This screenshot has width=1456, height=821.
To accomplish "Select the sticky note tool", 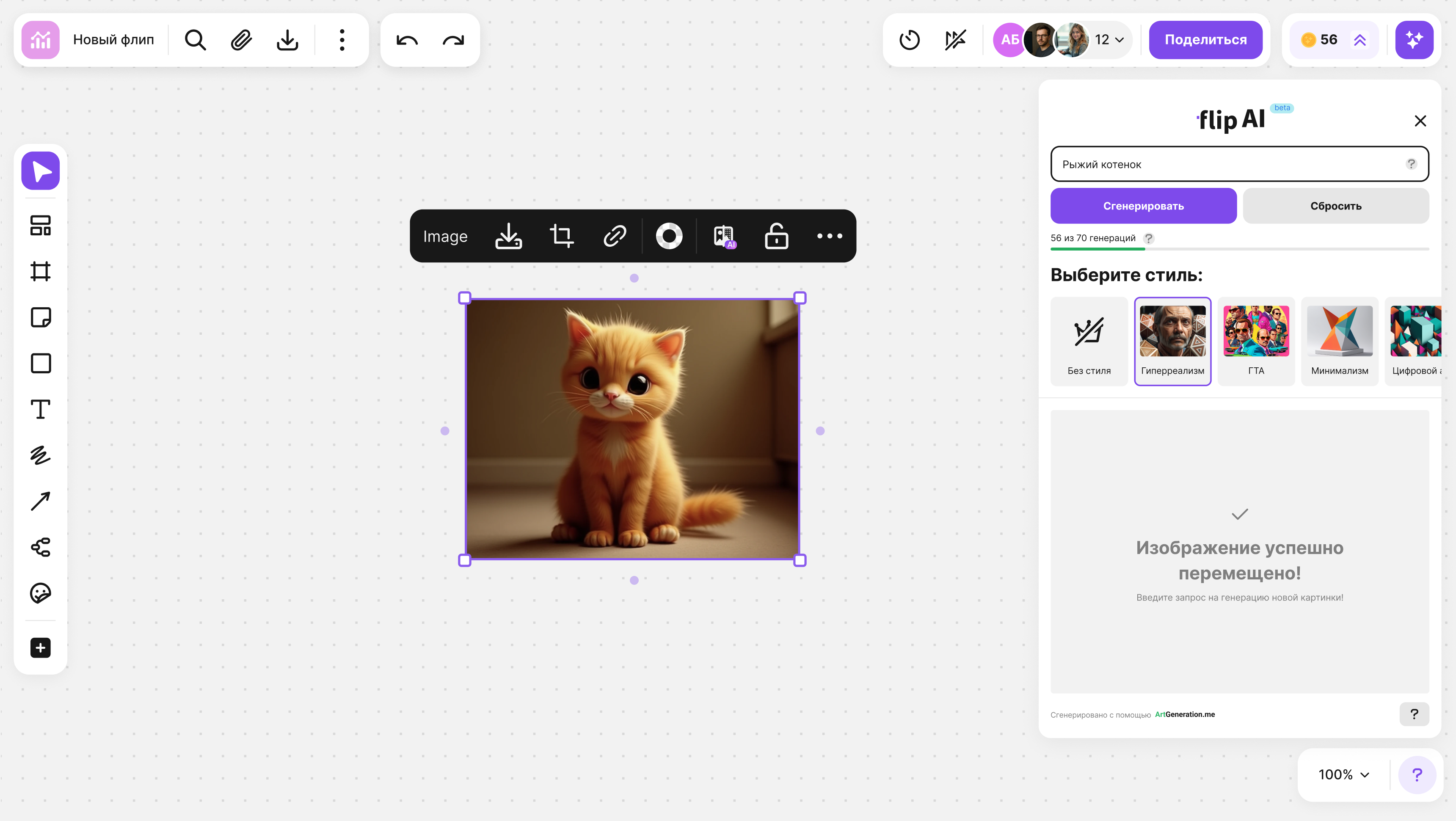I will [40, 317].
